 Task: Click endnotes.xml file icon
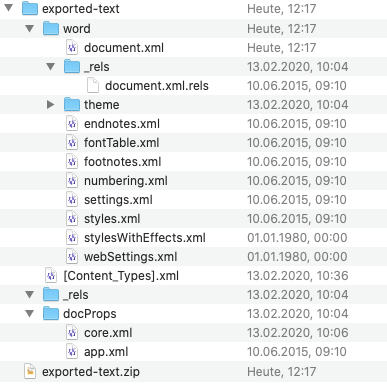point(72,123)
